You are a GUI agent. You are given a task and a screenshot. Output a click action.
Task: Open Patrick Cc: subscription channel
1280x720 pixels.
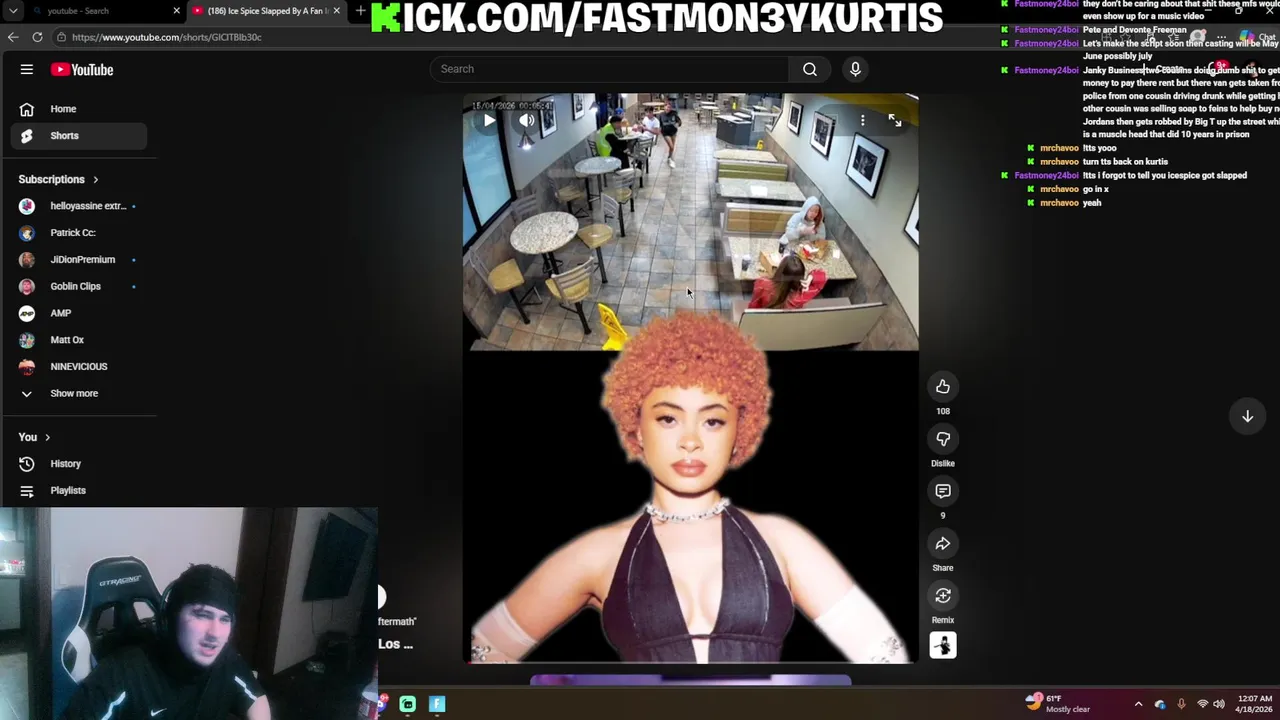[x=79, y=233]
